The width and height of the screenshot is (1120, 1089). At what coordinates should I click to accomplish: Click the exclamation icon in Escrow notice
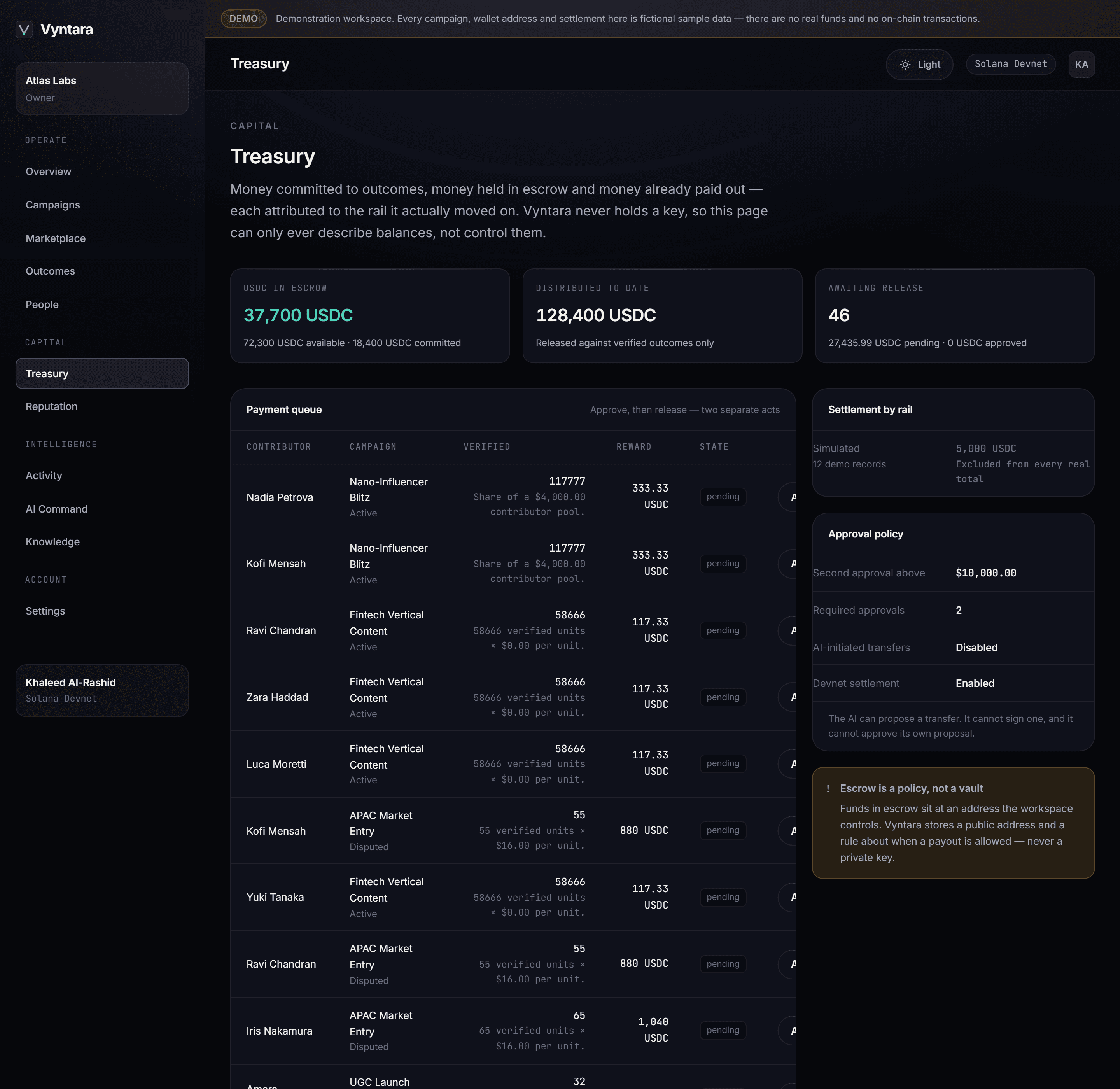pyautogui.click(x=828, y=788)
